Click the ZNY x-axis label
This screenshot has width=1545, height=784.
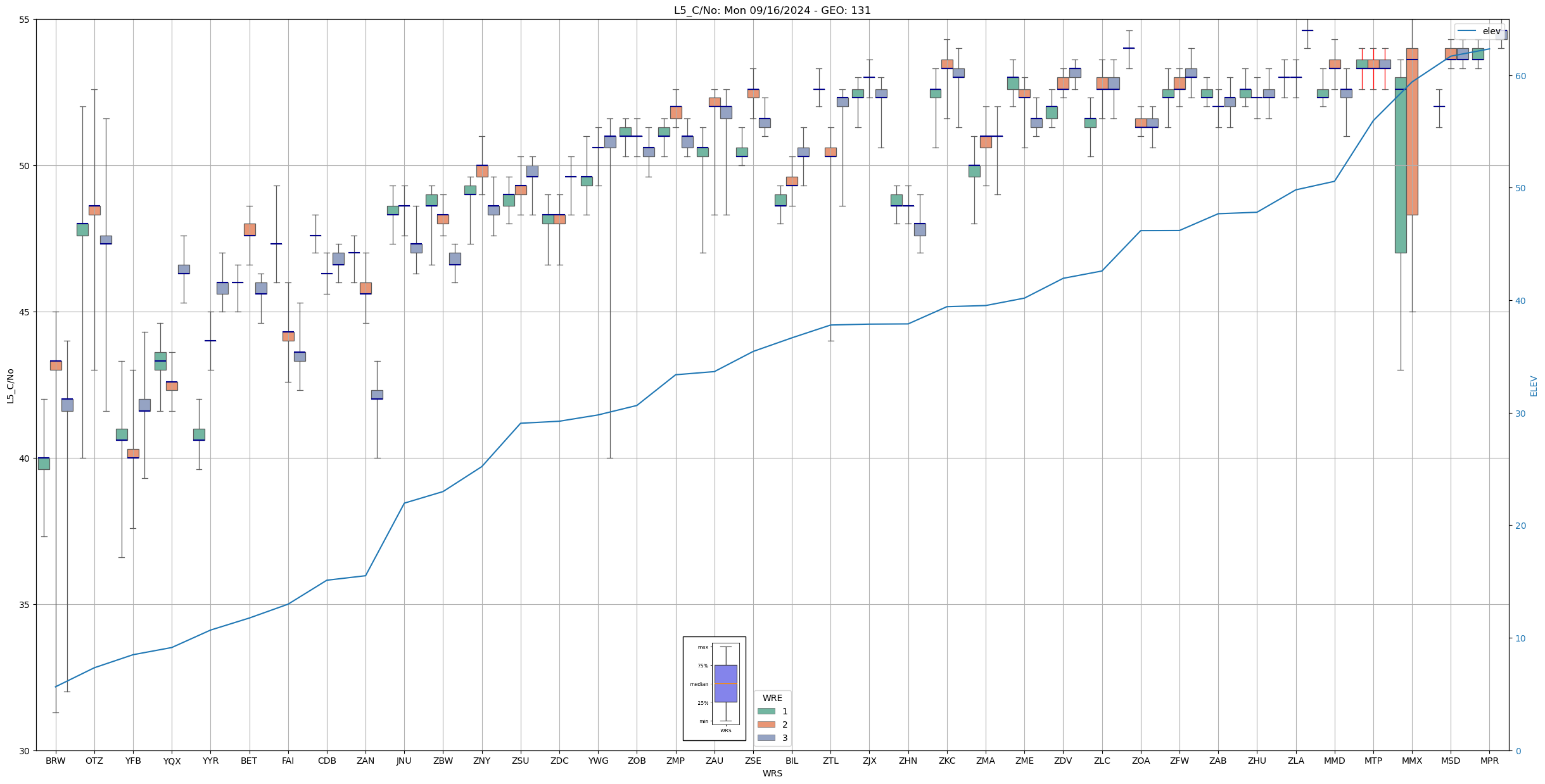[482, 761]
